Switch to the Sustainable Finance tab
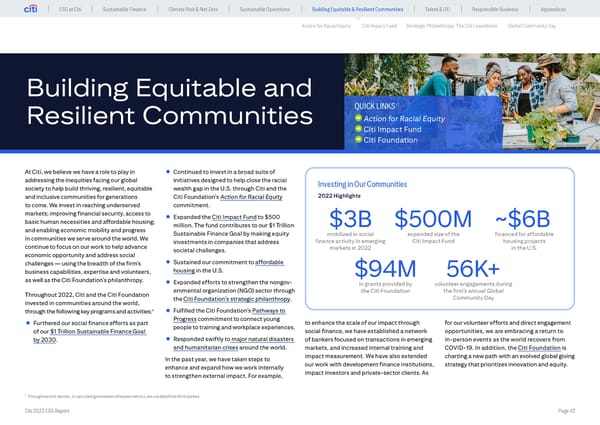 point(144,10)
